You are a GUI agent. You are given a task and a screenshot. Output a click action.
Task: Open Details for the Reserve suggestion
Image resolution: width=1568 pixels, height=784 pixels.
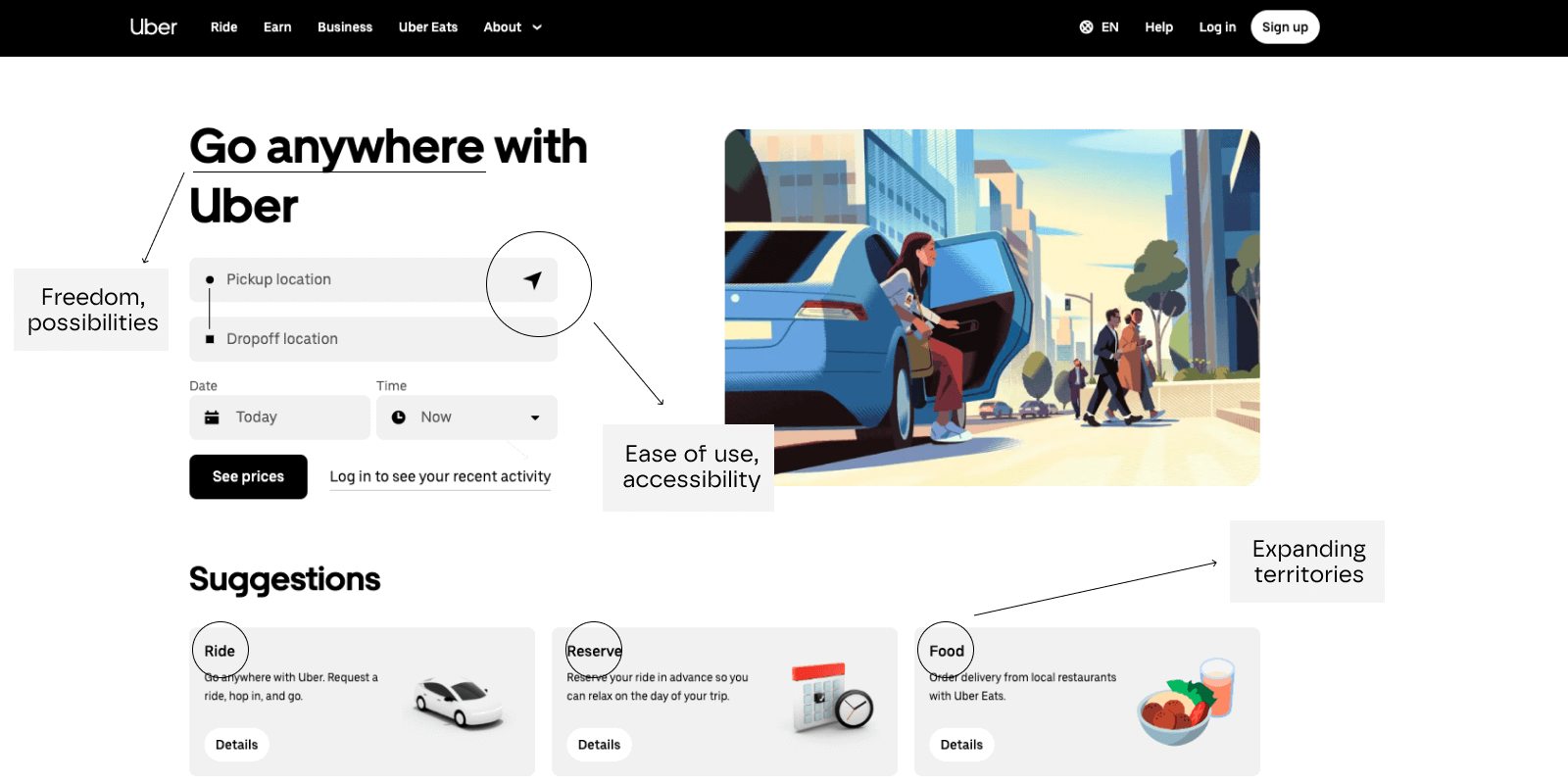coord(599,745)
